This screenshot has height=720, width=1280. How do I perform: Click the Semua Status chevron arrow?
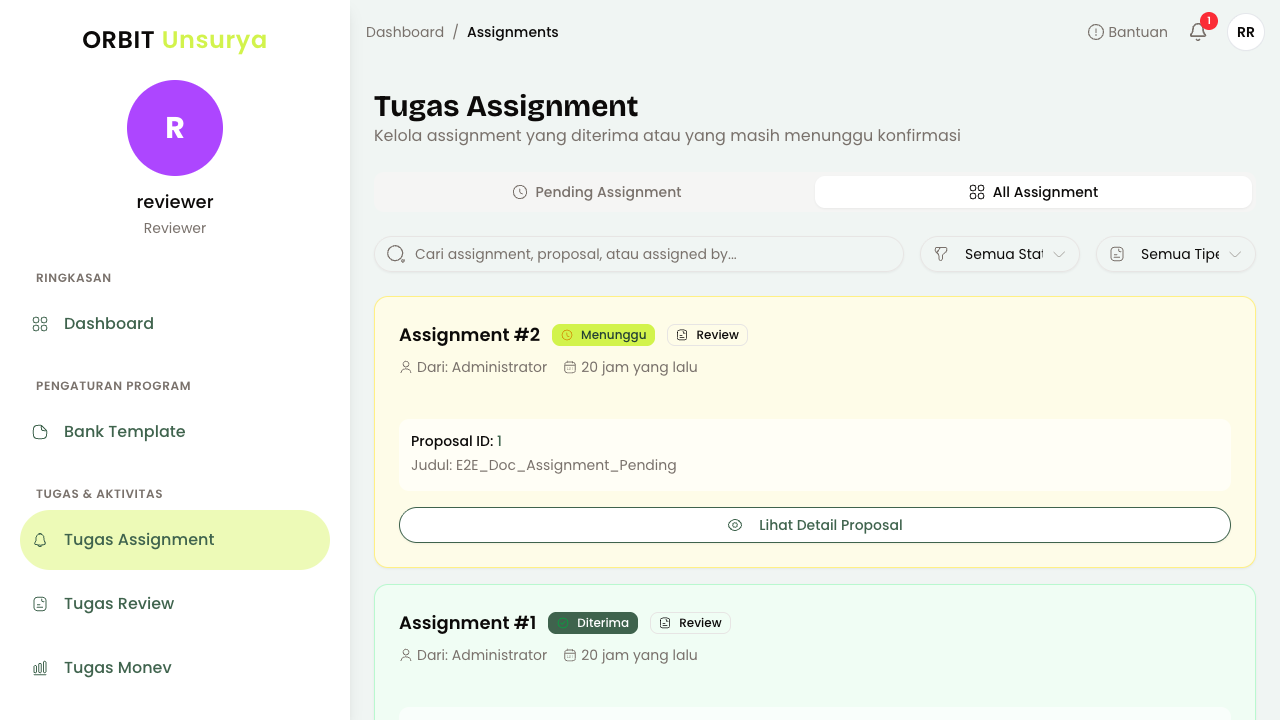[x=1059, y=254]
